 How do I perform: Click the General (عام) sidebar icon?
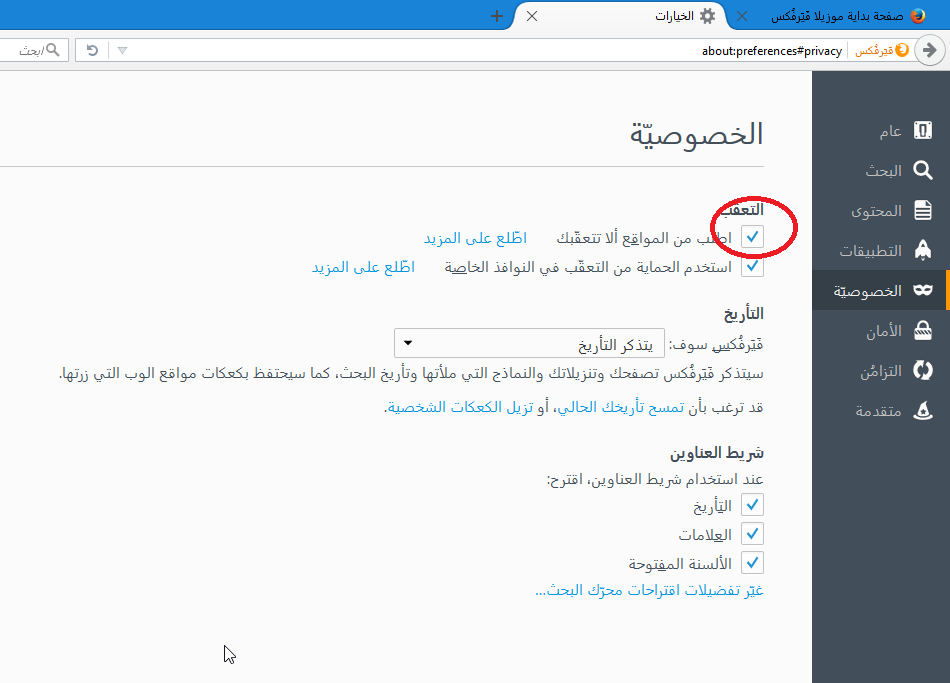pyautogui.click(x=923, y=130)
